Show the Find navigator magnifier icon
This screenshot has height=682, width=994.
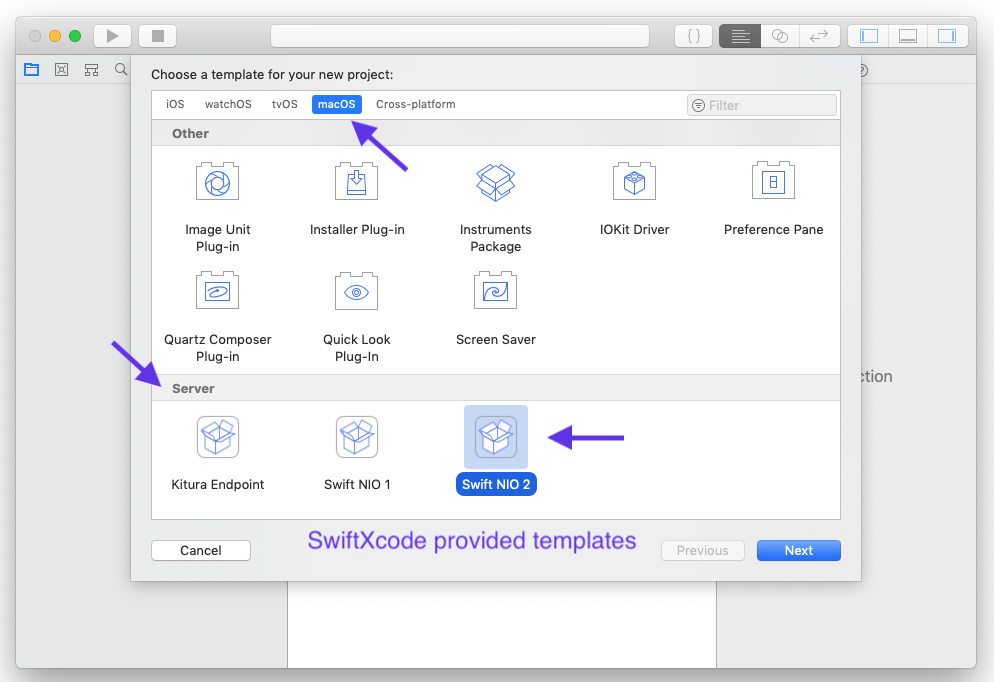pyautogui.click(x=120, y=69)
